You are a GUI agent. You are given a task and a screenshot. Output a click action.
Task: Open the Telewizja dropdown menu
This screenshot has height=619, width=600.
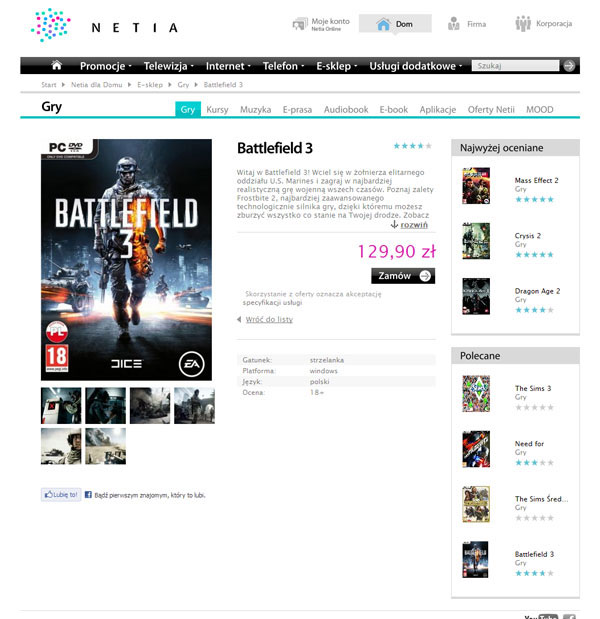169,66
